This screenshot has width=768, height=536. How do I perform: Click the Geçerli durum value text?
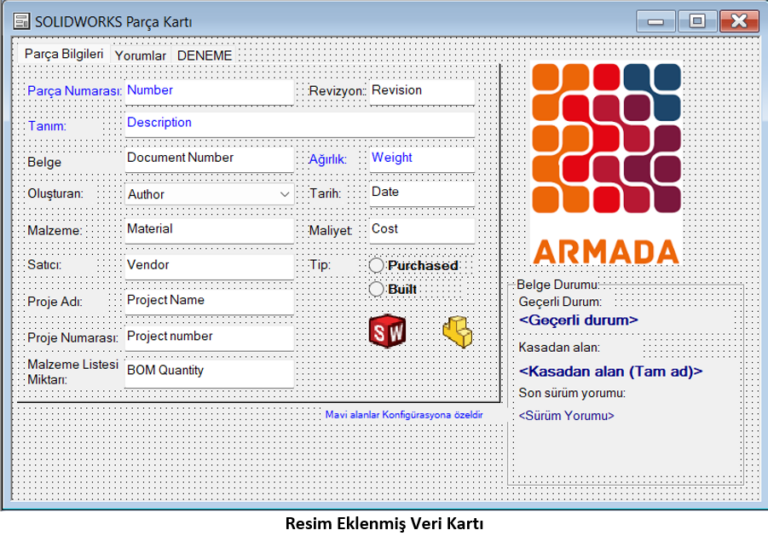578,321
